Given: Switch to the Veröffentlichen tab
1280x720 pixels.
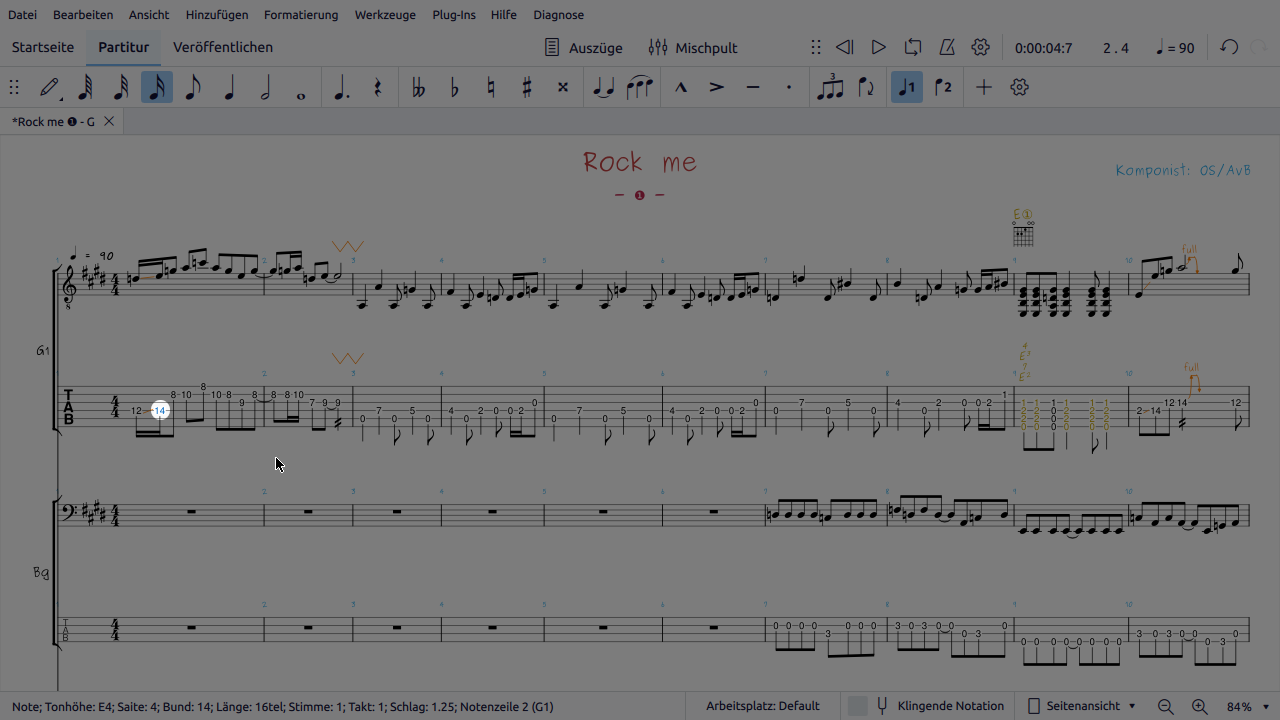Looking at the screenshot, I should click(x=223, y=47).
